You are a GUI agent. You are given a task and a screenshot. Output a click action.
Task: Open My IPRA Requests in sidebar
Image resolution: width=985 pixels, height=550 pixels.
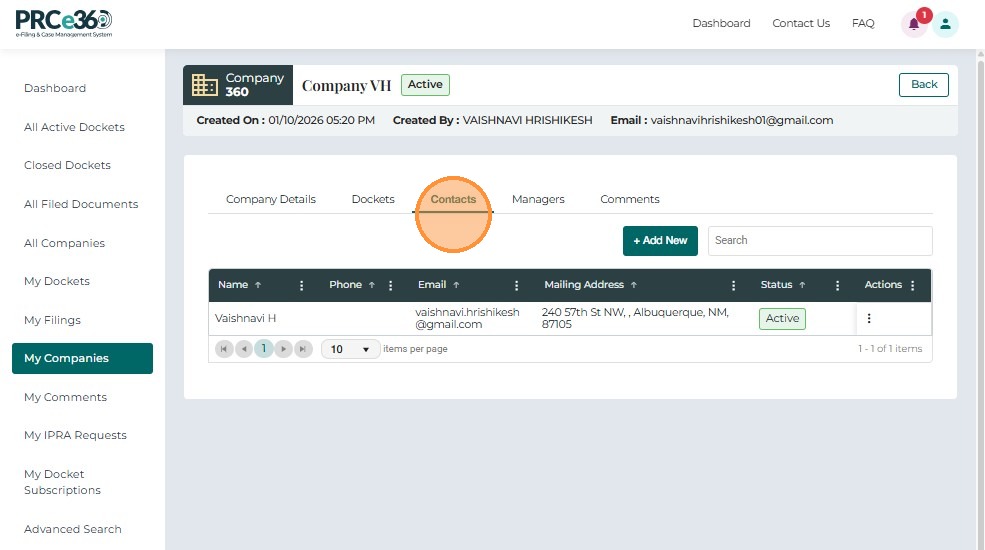[75, 435]
